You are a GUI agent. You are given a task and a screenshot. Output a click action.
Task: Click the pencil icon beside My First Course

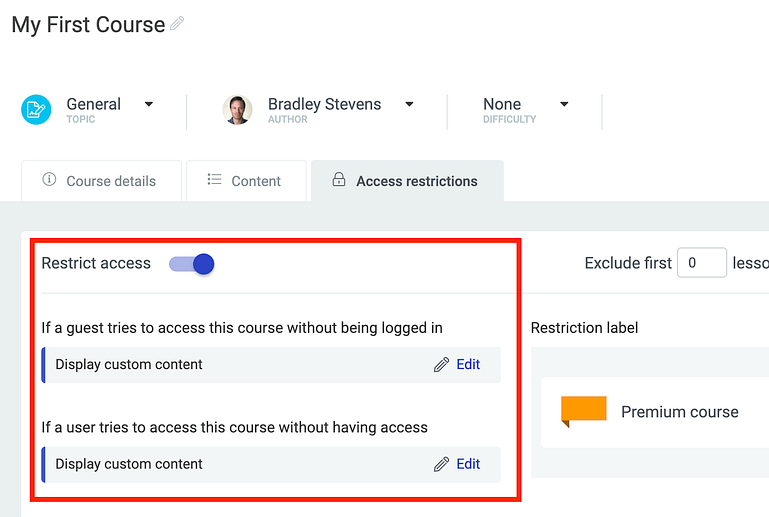[x=177, y=24]
